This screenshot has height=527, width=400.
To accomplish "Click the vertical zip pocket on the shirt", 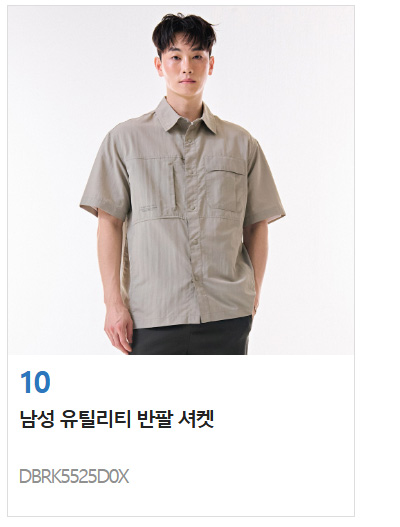I will pyautogui.click(x=175, y=186).
